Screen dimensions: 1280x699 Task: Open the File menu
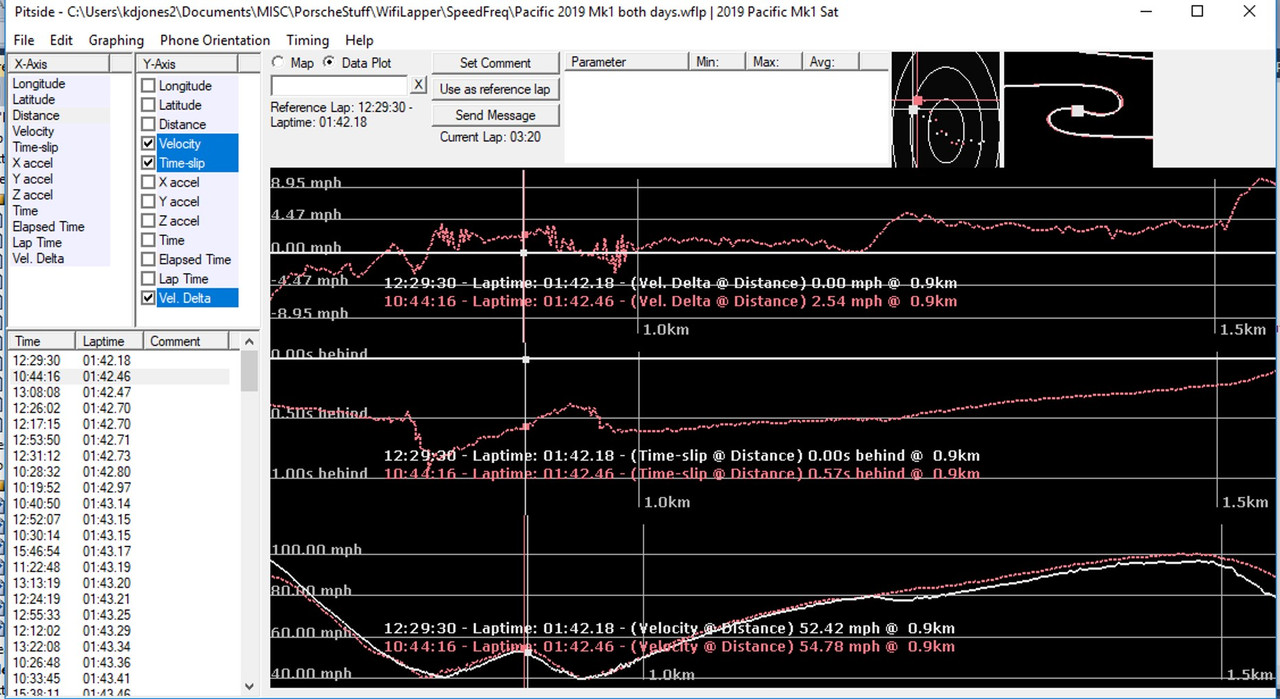(x=24, y=40)
